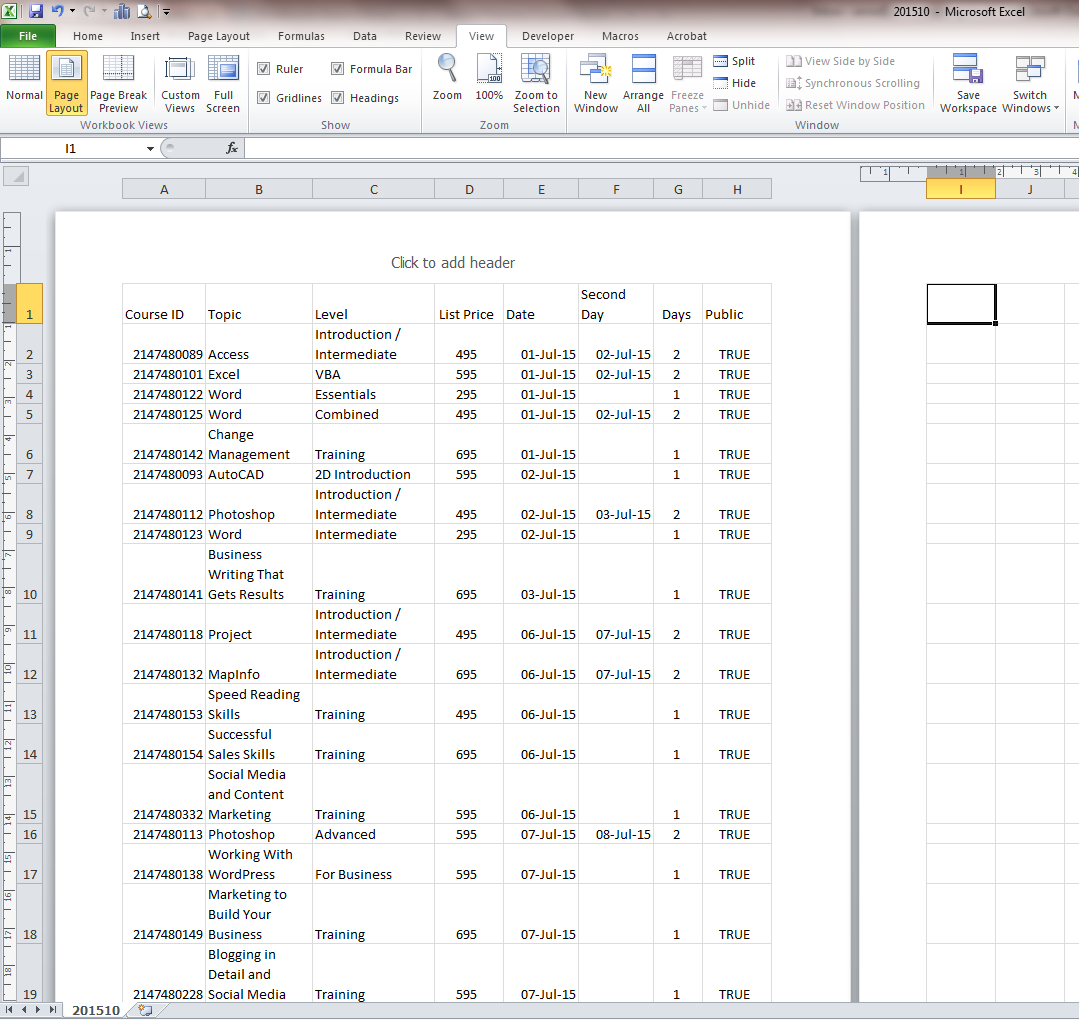Switch to Full Screen view
This screenshot has width=1079, height=1020.
223,83
